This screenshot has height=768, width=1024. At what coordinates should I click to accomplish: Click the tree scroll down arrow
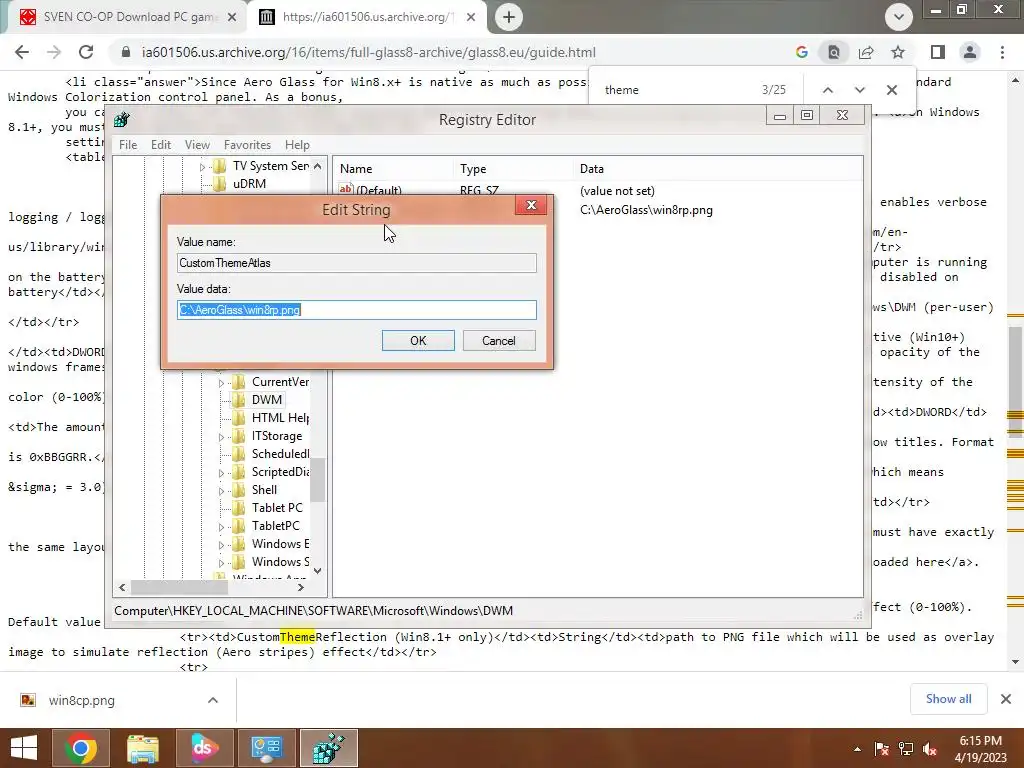pos(317,571)
